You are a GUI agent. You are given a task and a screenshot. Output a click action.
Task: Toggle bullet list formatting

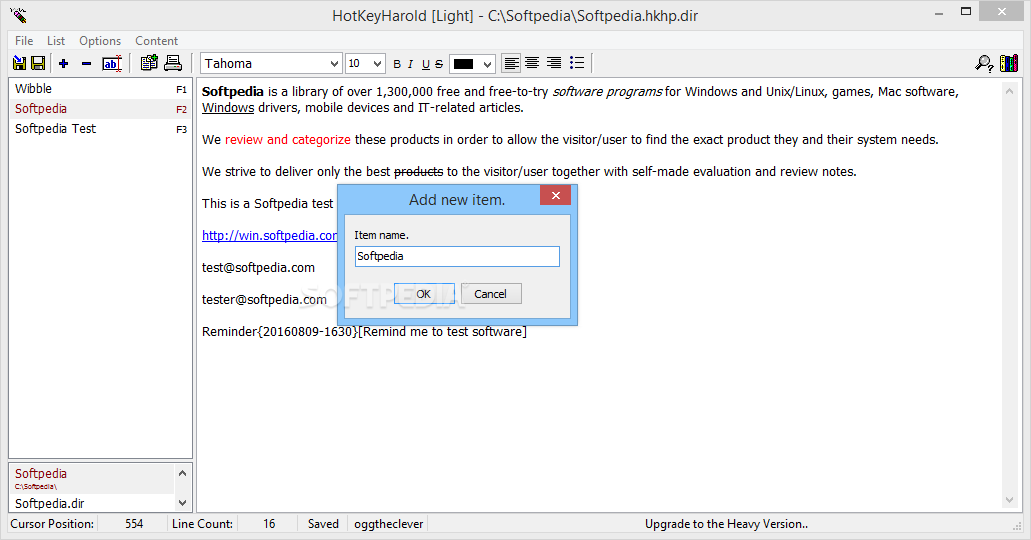tap(577, 63)
